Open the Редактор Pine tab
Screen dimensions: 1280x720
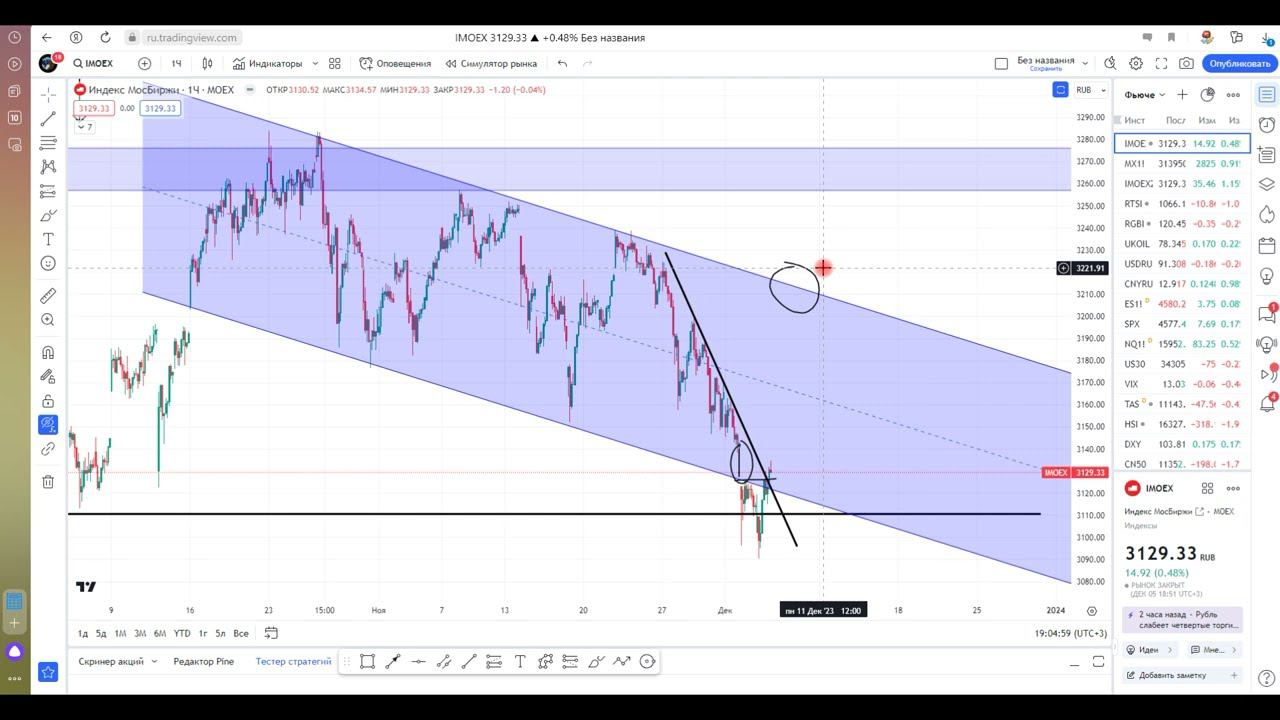click(203, 661)
